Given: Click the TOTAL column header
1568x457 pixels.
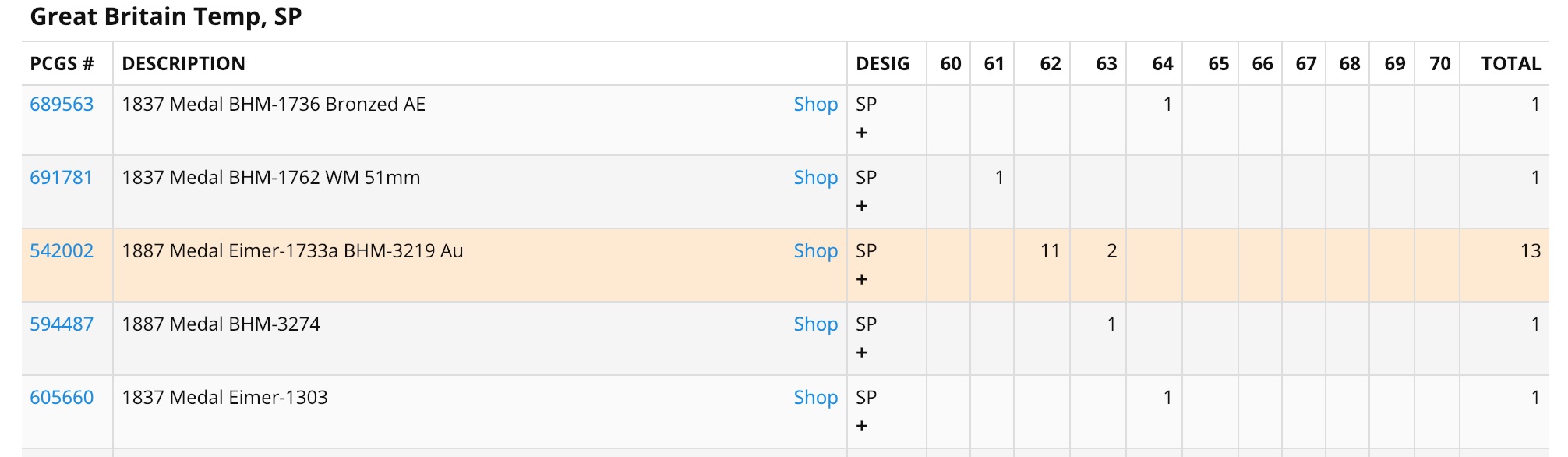Looking at the screenshot, I should (1510, 64).
